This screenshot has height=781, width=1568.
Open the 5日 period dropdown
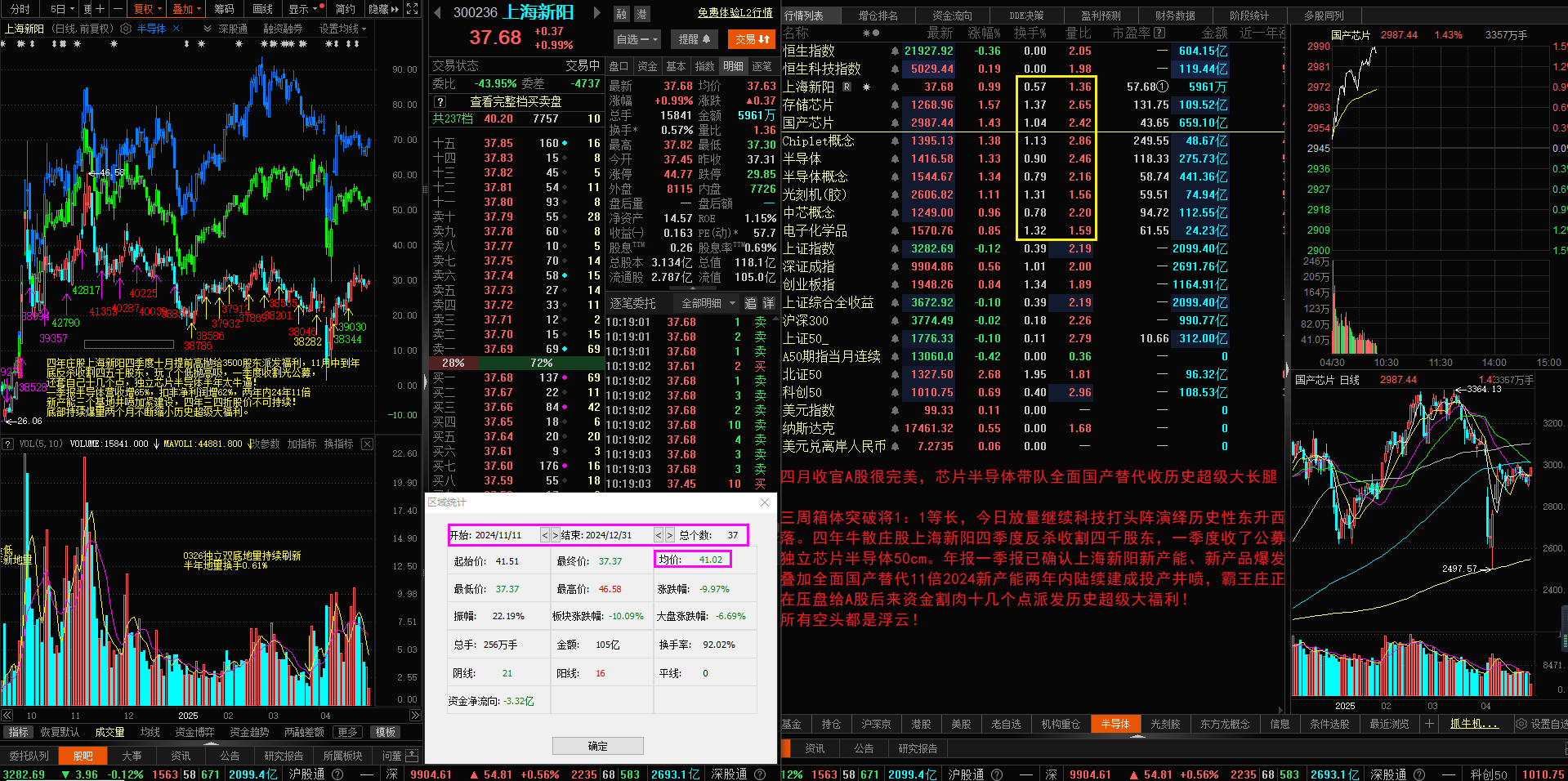(60, 9)
